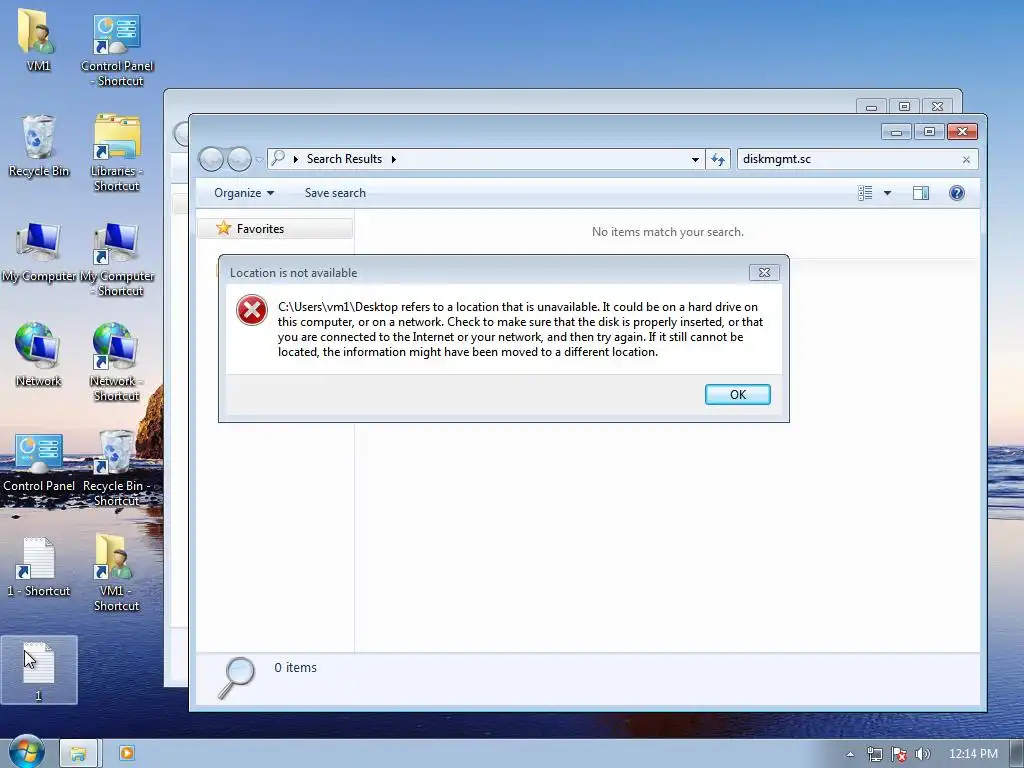Close the Location is not available dialog
Screen dimensions: 1024x768
tap(764, 272)
